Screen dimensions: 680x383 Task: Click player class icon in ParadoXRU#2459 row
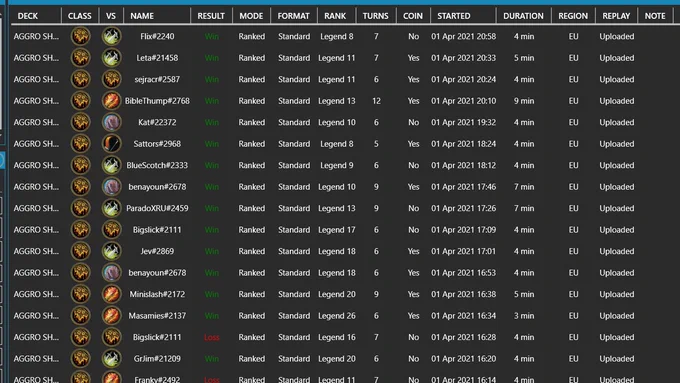80,208
